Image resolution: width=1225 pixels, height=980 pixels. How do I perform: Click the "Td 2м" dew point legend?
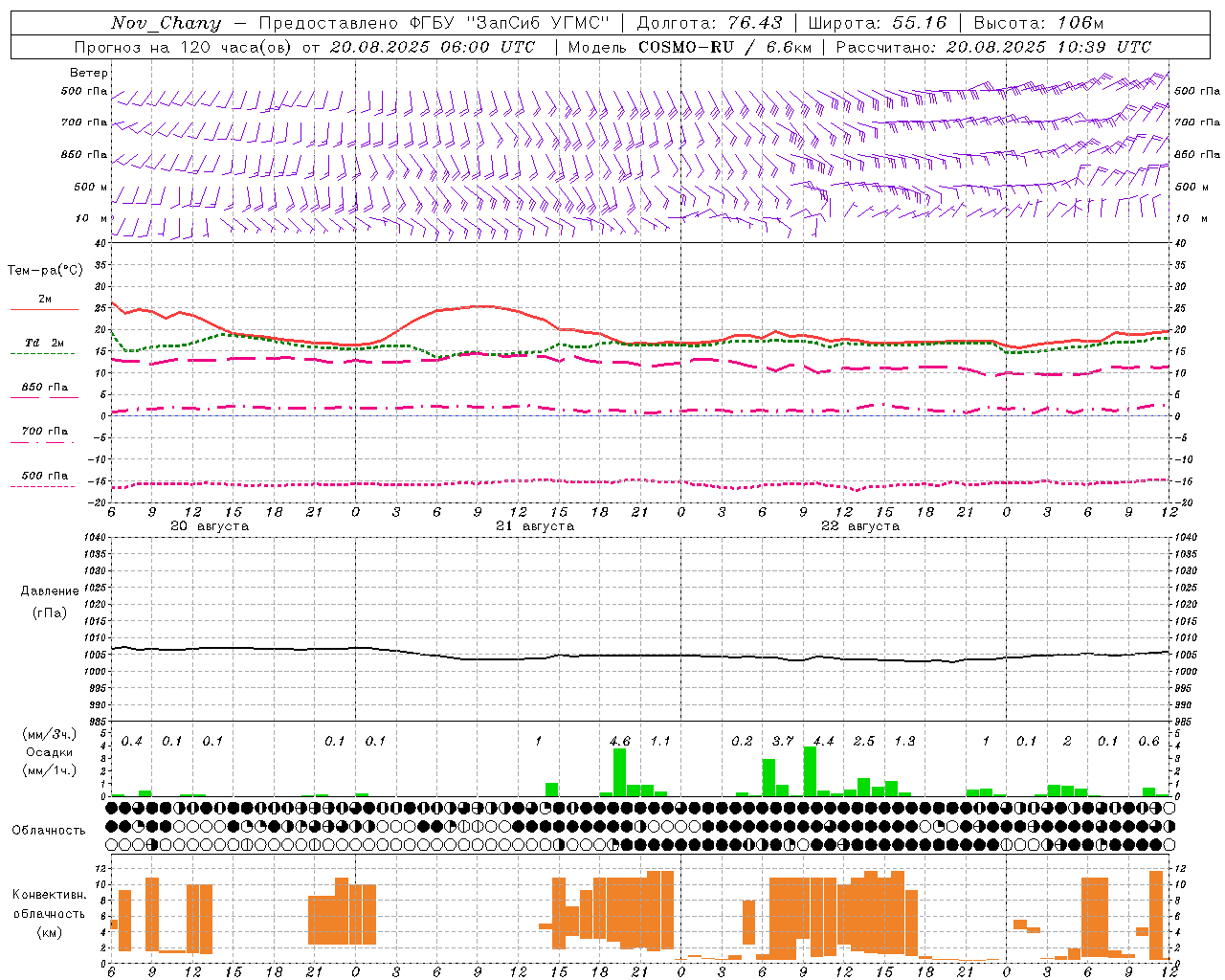click(x=44, y=343)
